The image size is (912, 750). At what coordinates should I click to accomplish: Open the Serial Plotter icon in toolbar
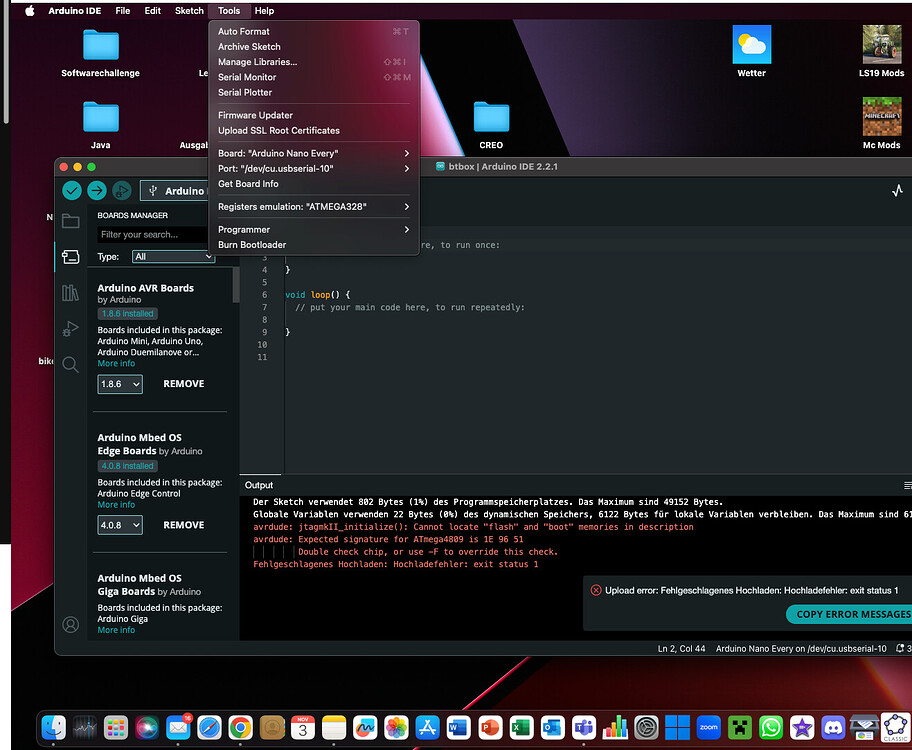(897, 190)
